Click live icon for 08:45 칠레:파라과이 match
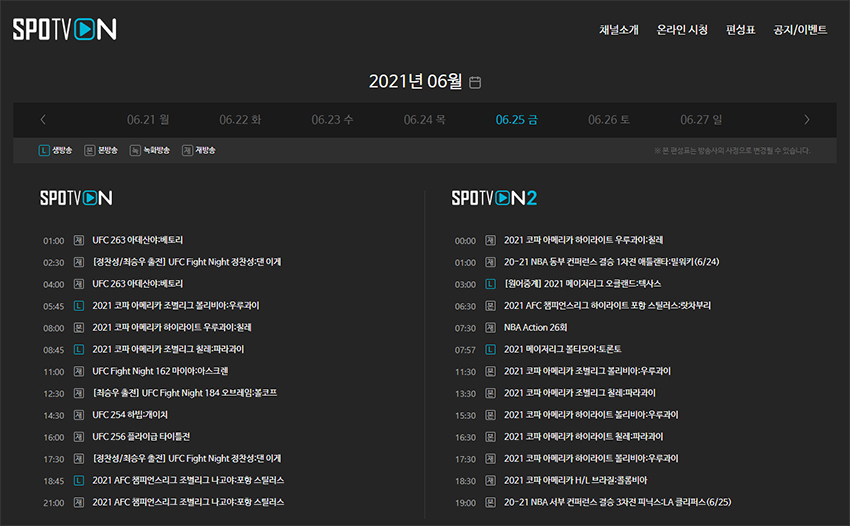 79,350
